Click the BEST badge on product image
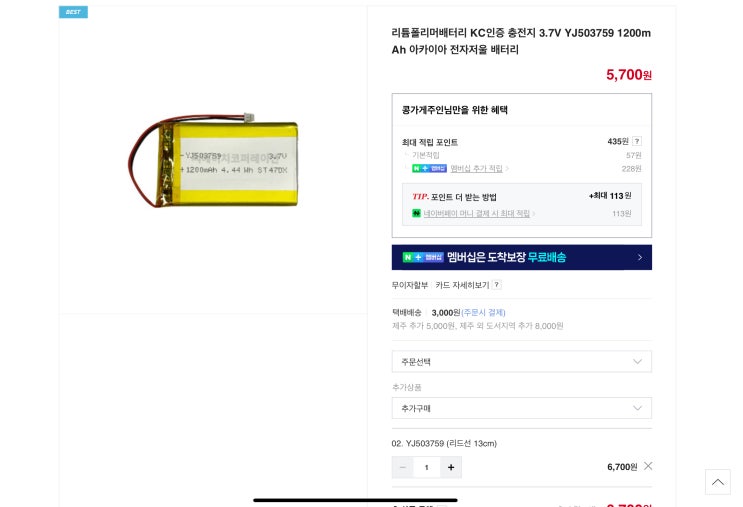The height and width of the screenshot is (507, 743). pos(73,12)
